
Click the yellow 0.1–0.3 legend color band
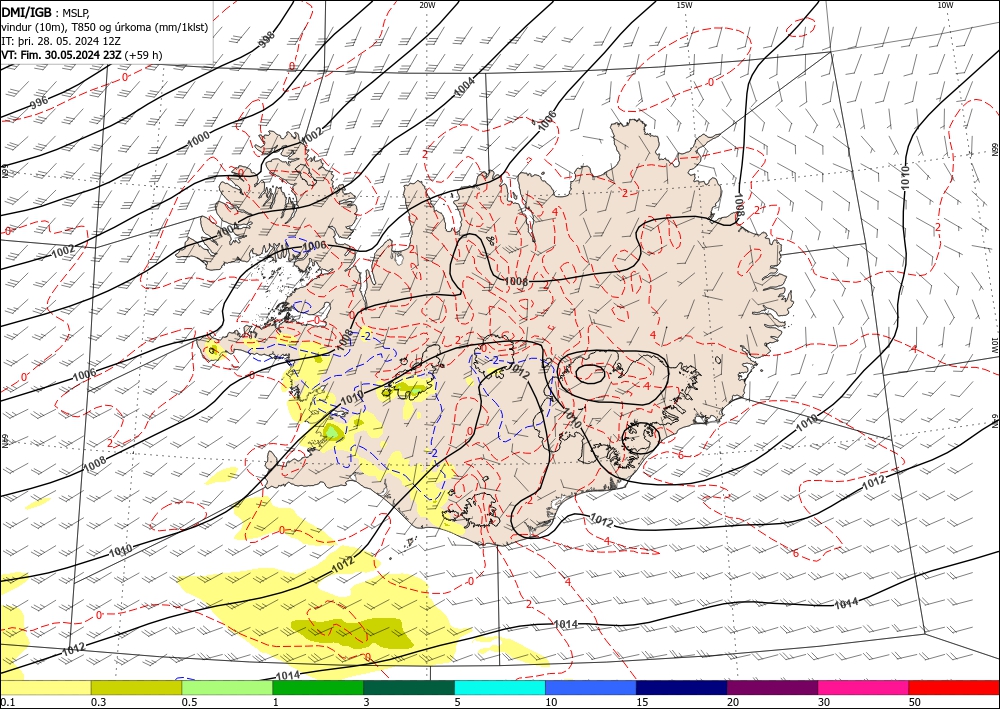45,687
